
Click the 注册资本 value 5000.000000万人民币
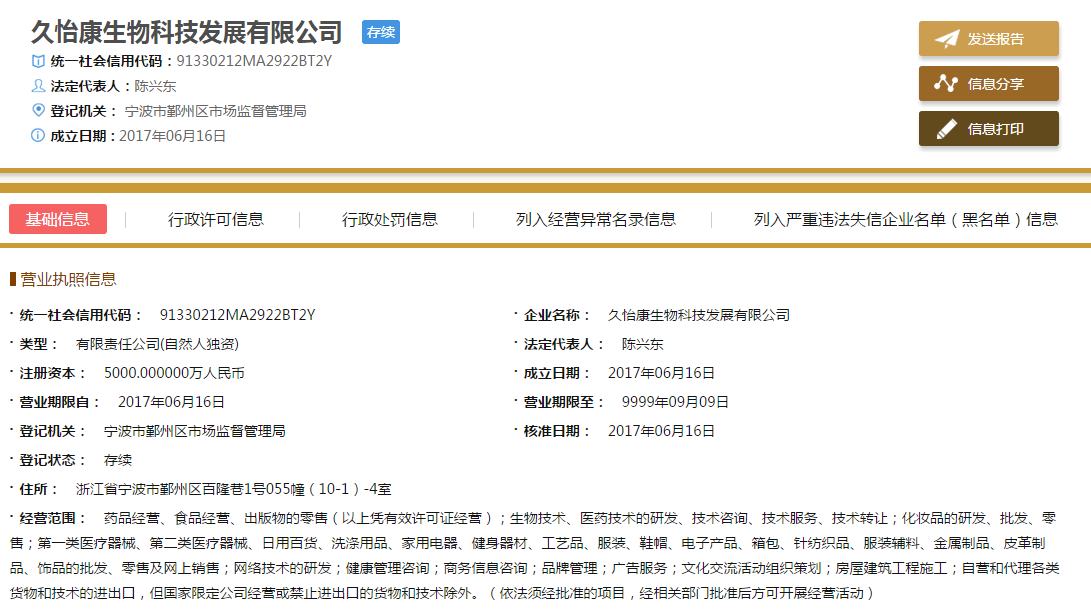(x=174, y=373)
